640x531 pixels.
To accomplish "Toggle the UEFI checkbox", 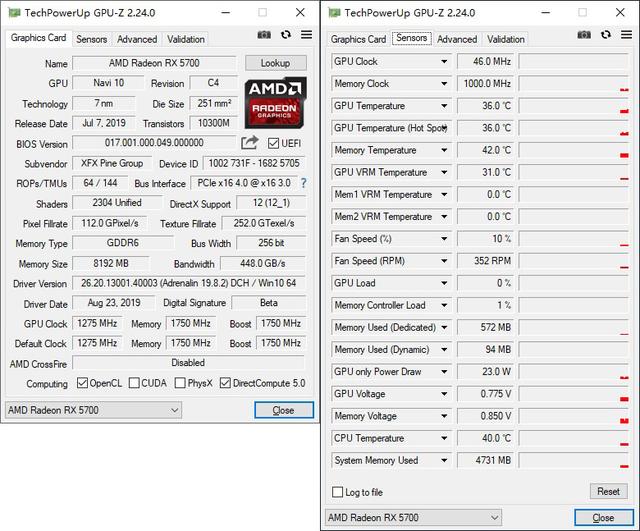I will pyautogui.click(x=273, y=143).
